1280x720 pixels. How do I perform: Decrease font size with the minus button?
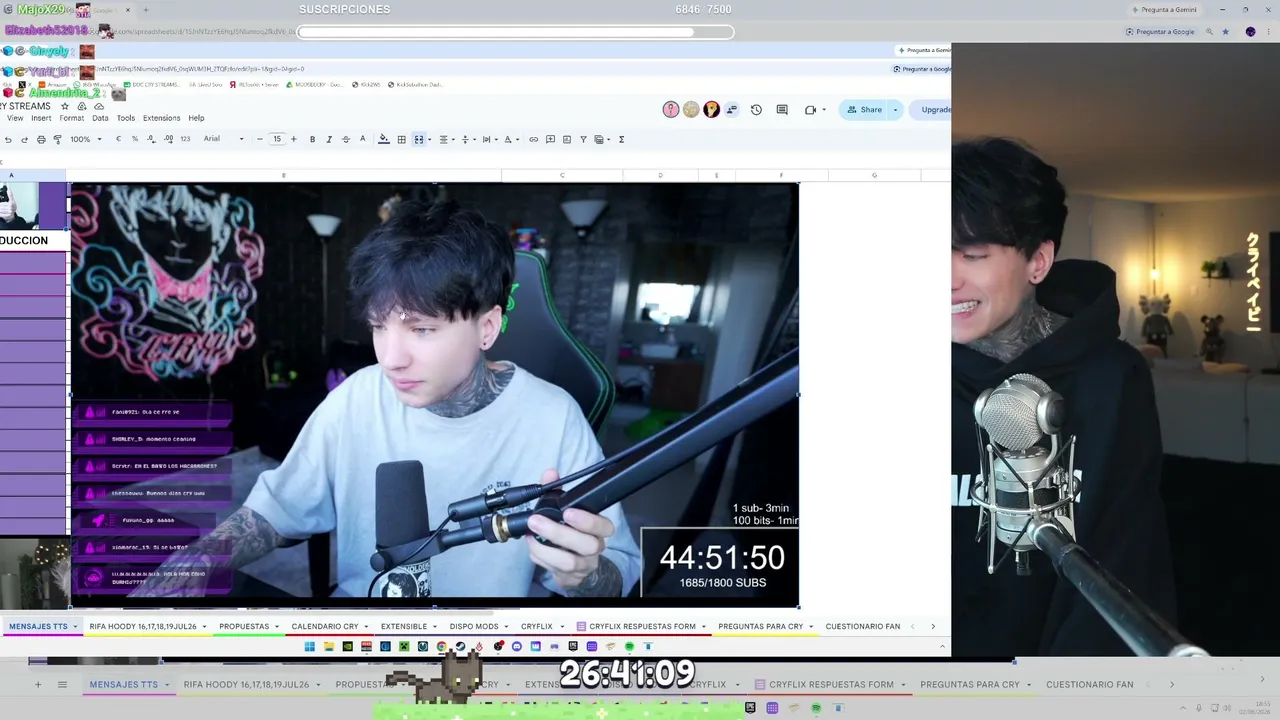click(260, 139)
